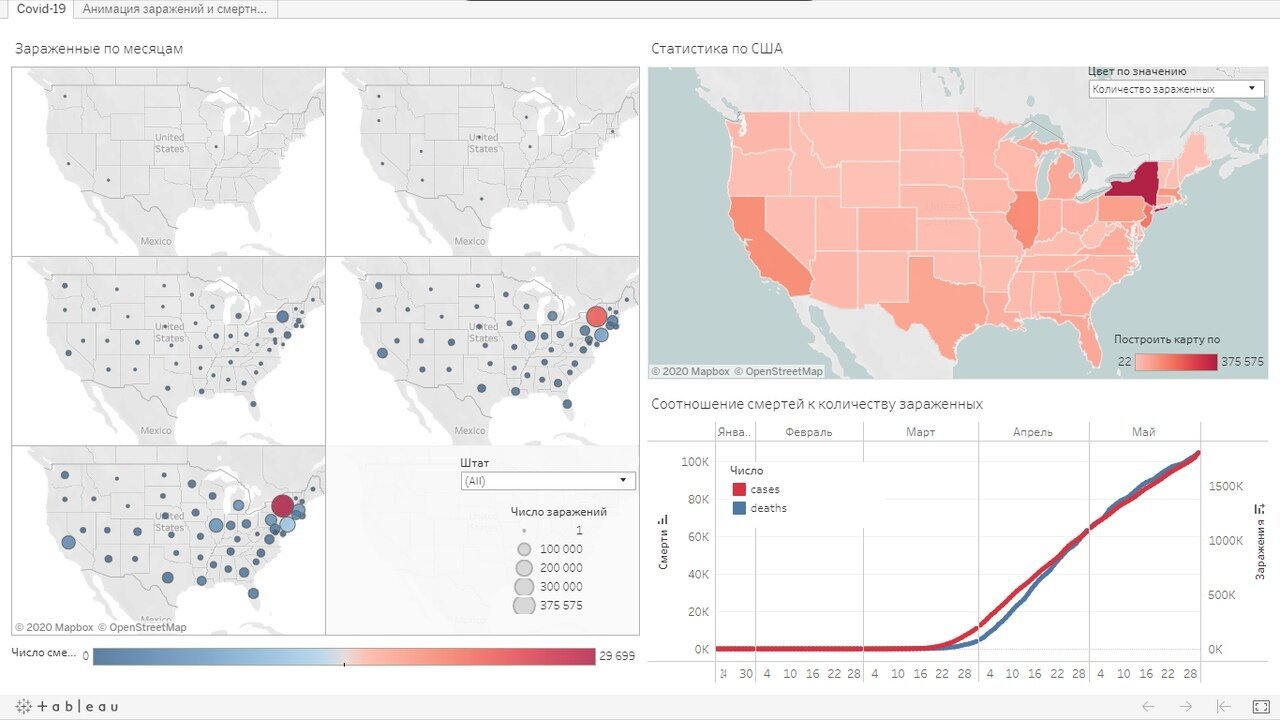Open the Штат filter dropdown
The image size is (1280, 720).
(x=548, y=481)
